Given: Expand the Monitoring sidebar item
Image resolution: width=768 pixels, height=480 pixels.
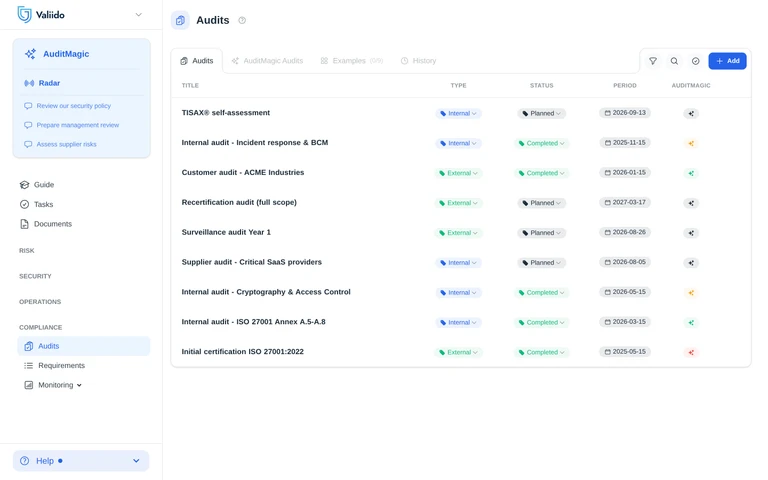Looking at the screenshot, I should 53,385.
